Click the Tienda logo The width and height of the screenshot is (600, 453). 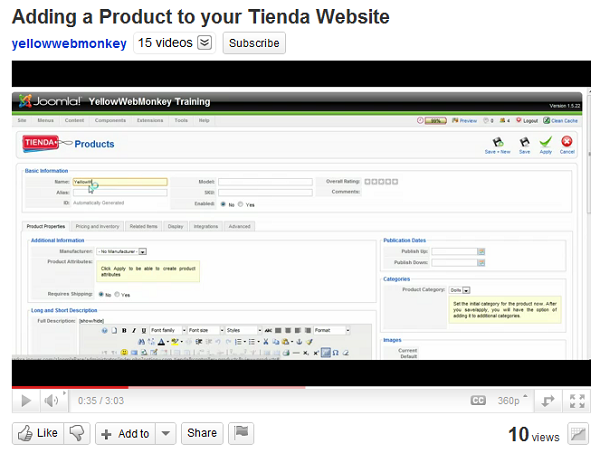41,143
